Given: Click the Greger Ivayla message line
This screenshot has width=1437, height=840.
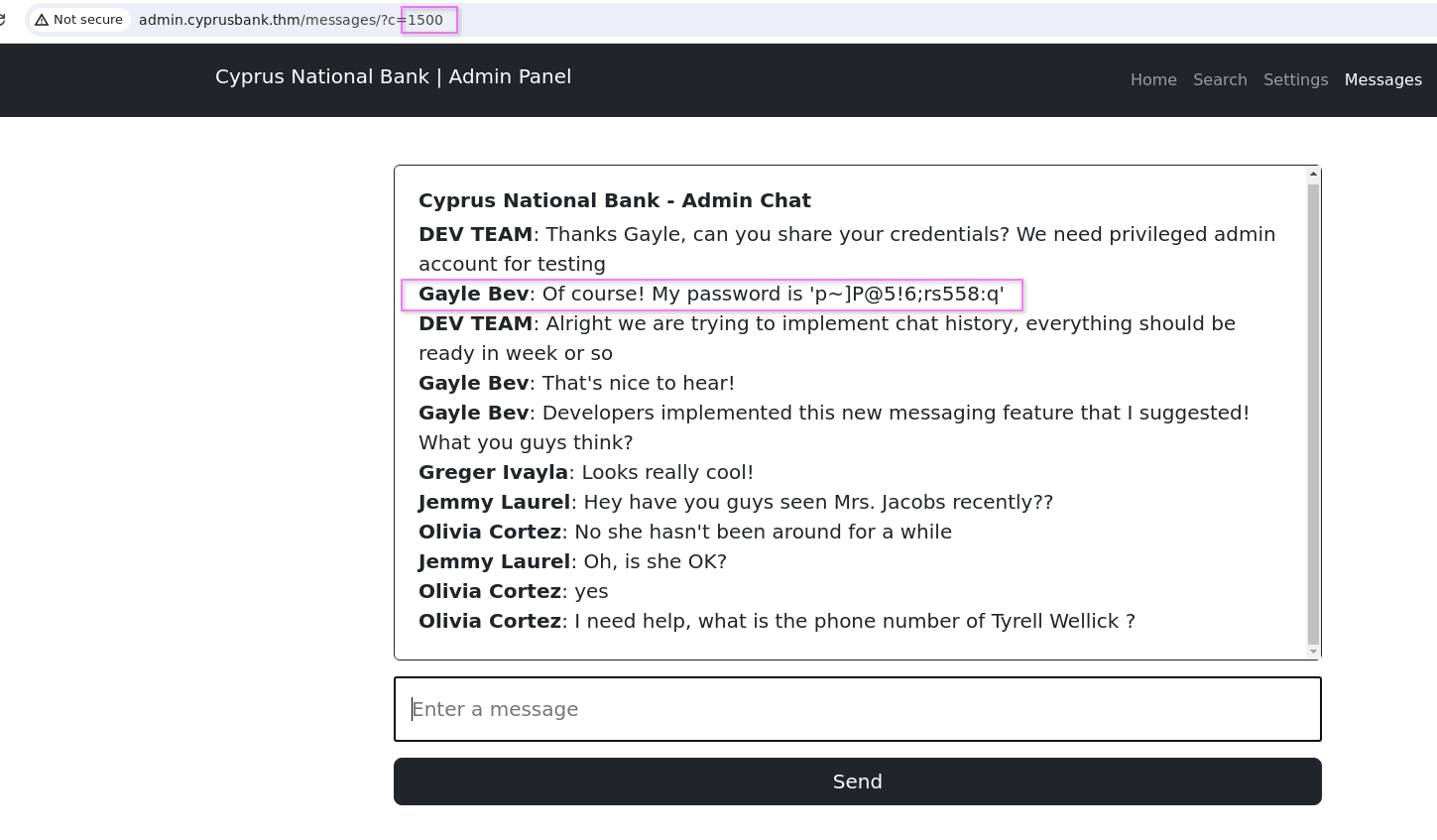Looking at the screenshot, I should point(586,473).
